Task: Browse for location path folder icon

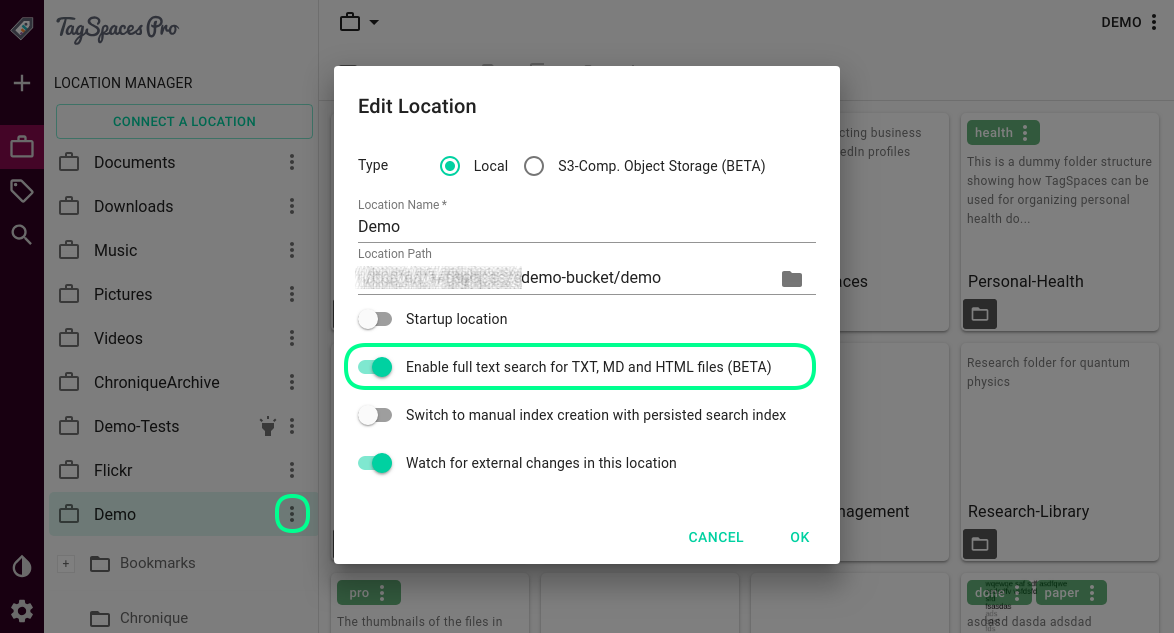Action: coord(791,279)
